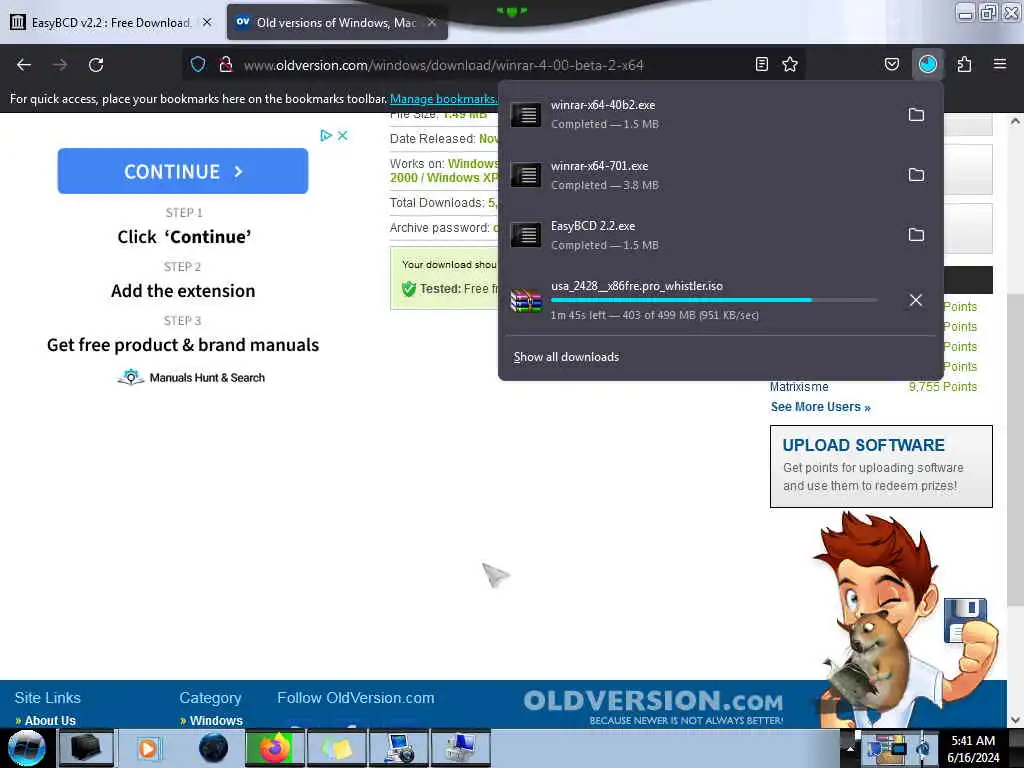Click the page scrollbar down arrow
This screenshot has height=768, width=1024.
click(x=1015, y=720)
